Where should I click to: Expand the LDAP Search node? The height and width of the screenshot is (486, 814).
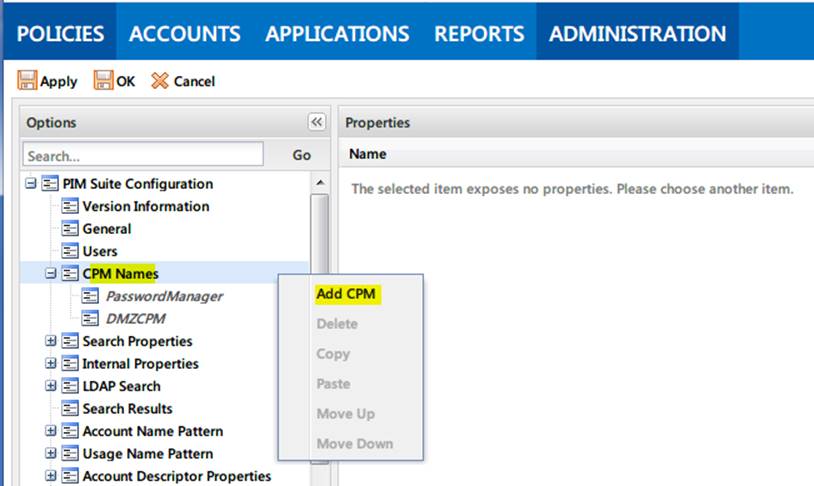click(x=50, y=386)
